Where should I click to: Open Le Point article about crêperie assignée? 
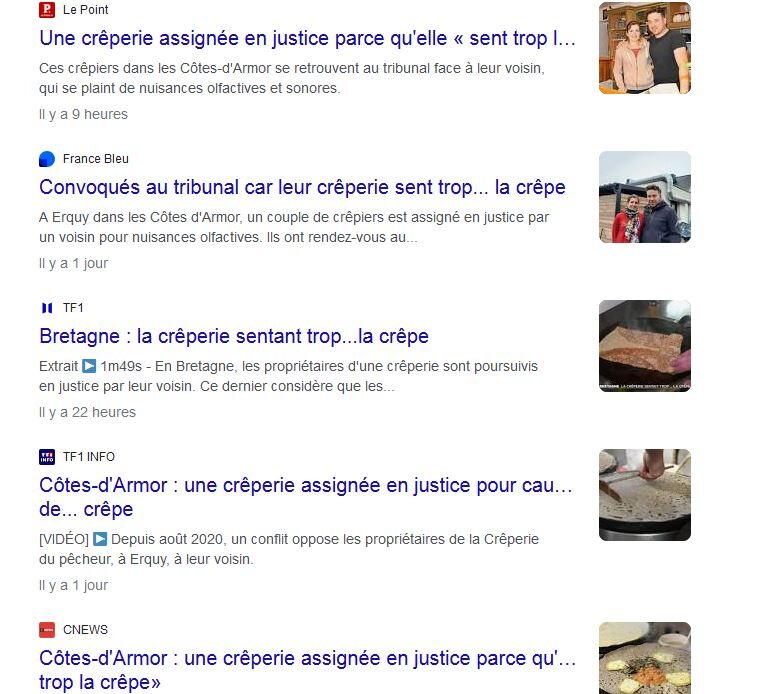point(307,39)
